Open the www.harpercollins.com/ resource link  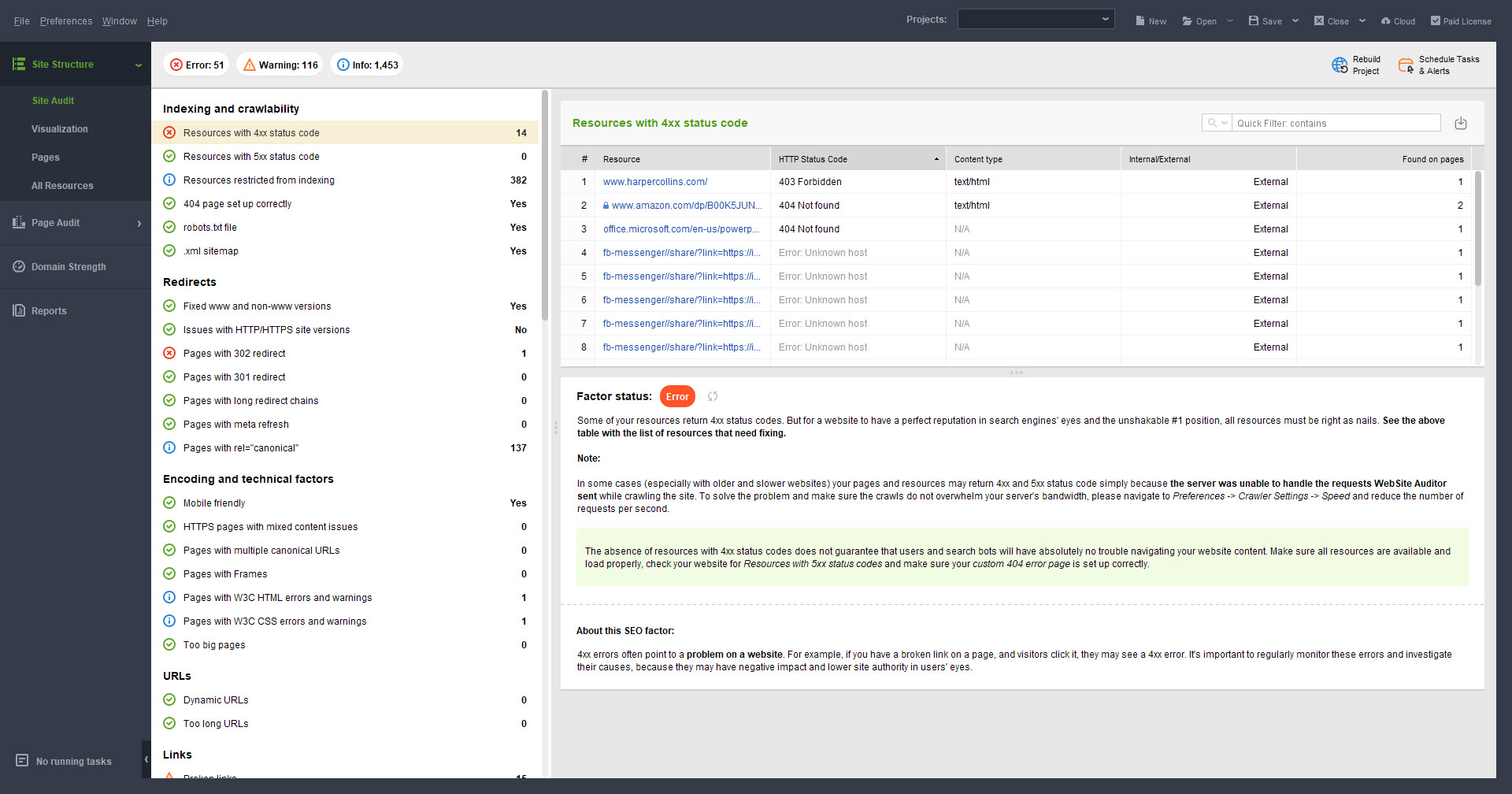pyautogui.click(x=655, y=182)
